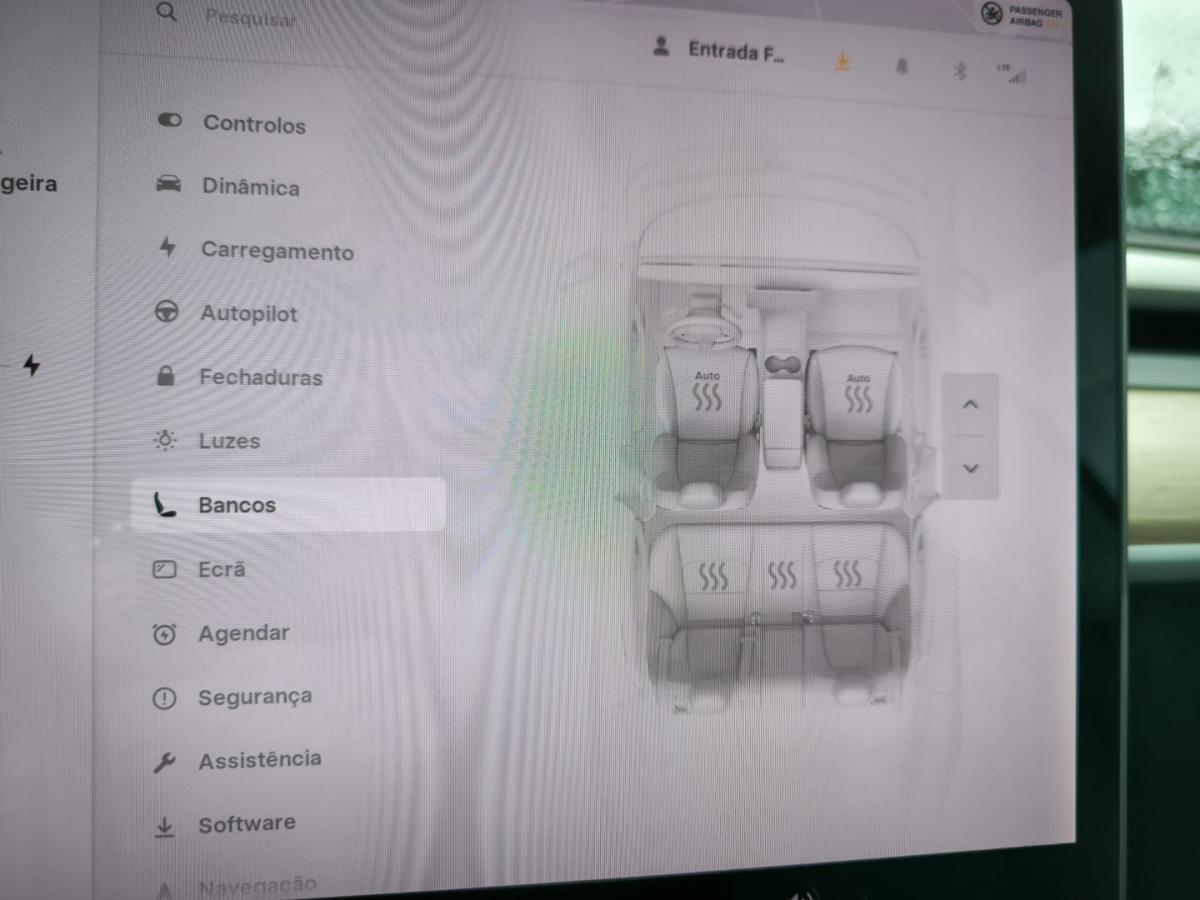
Task: Open the Navegação section
Action: [236, 886]
